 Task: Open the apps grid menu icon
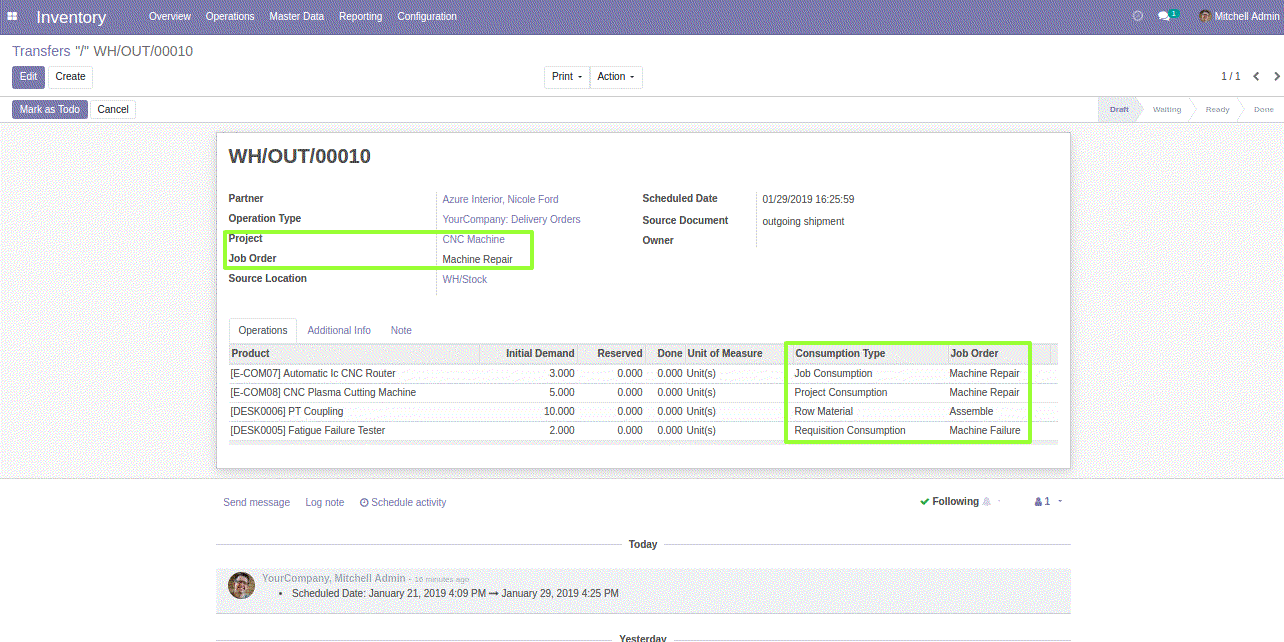12,16
